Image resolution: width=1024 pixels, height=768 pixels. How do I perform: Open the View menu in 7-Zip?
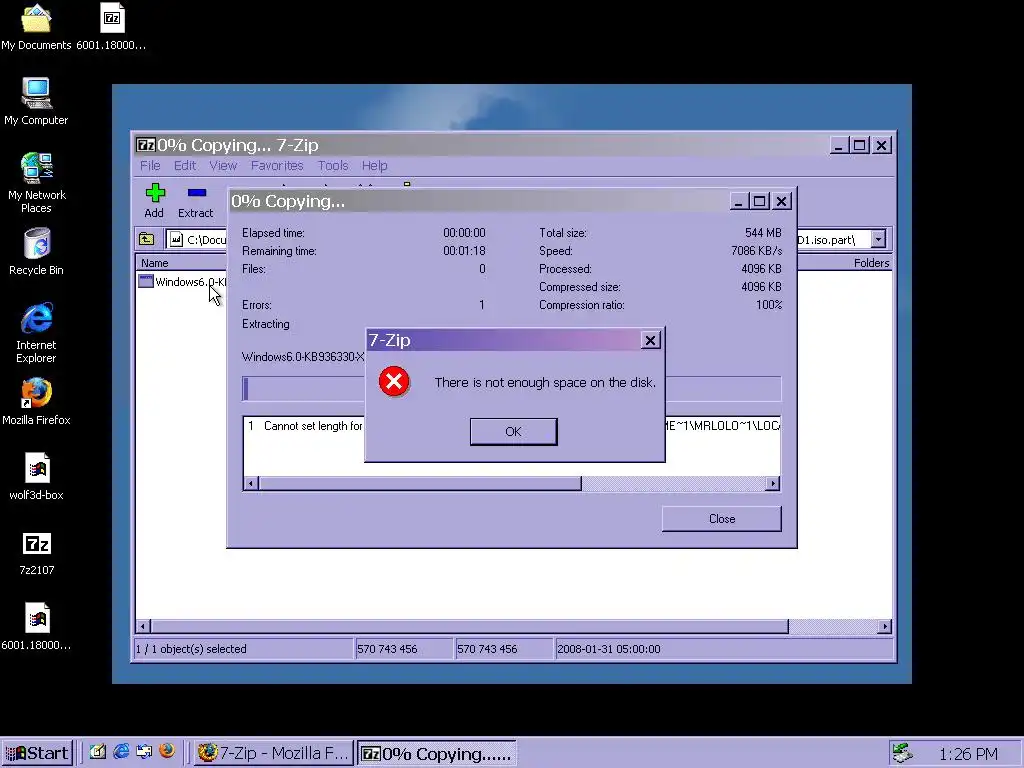pos(223,166)
